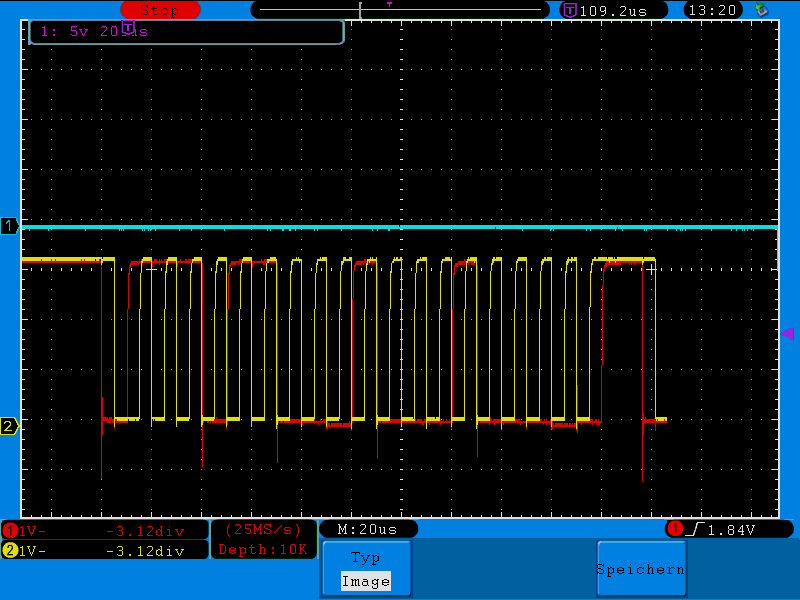Viewport: 800px width, 600px height.
Task: Click the rising edge trigger icon
Action: coord(694,530)
